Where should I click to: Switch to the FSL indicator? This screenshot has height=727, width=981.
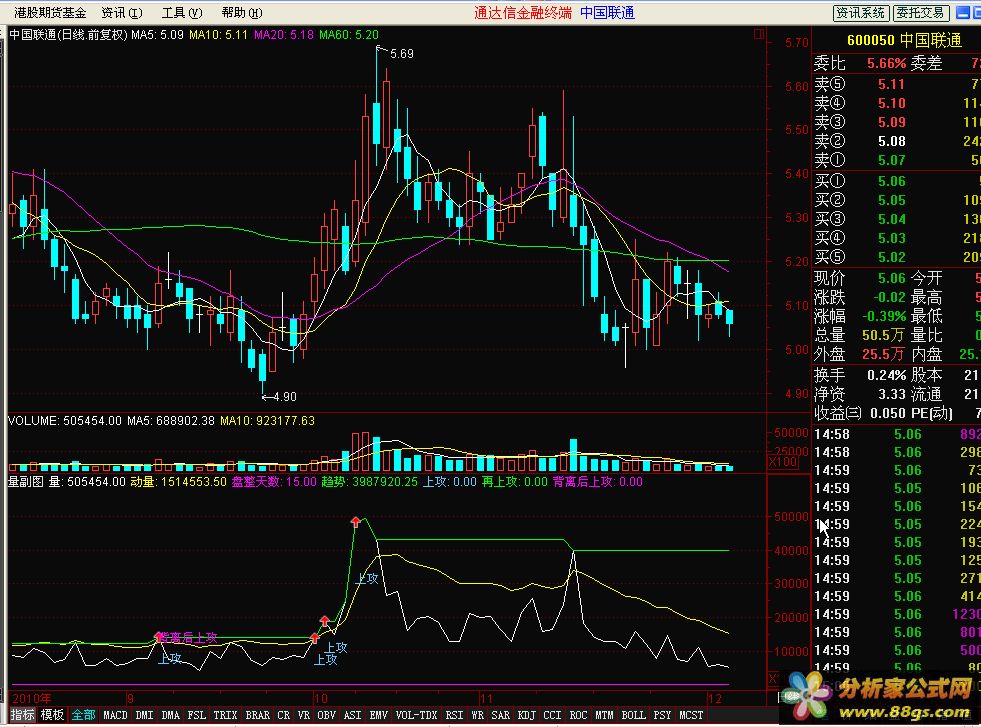click(196, 714)
